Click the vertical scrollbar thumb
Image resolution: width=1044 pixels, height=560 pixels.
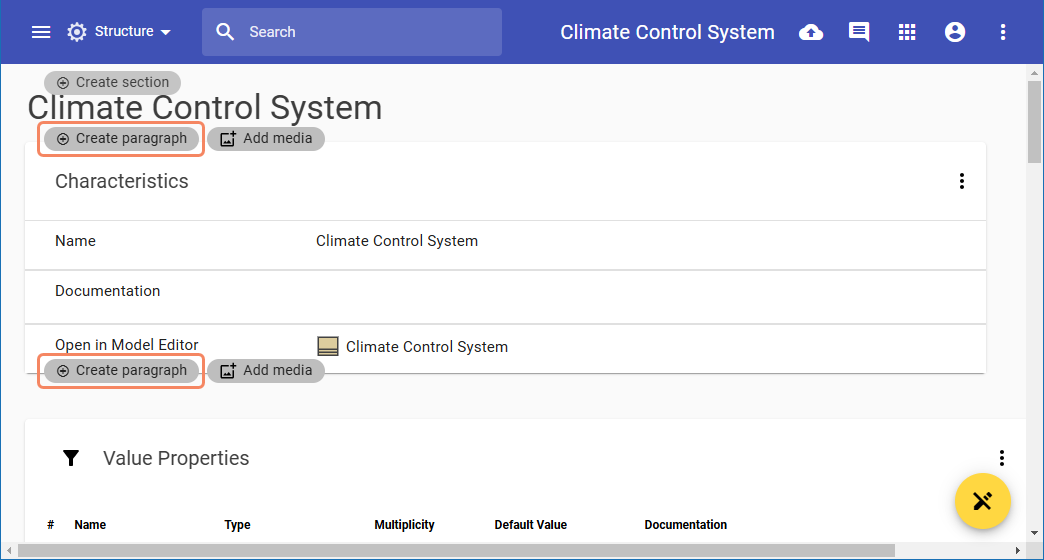point(1035,120)
